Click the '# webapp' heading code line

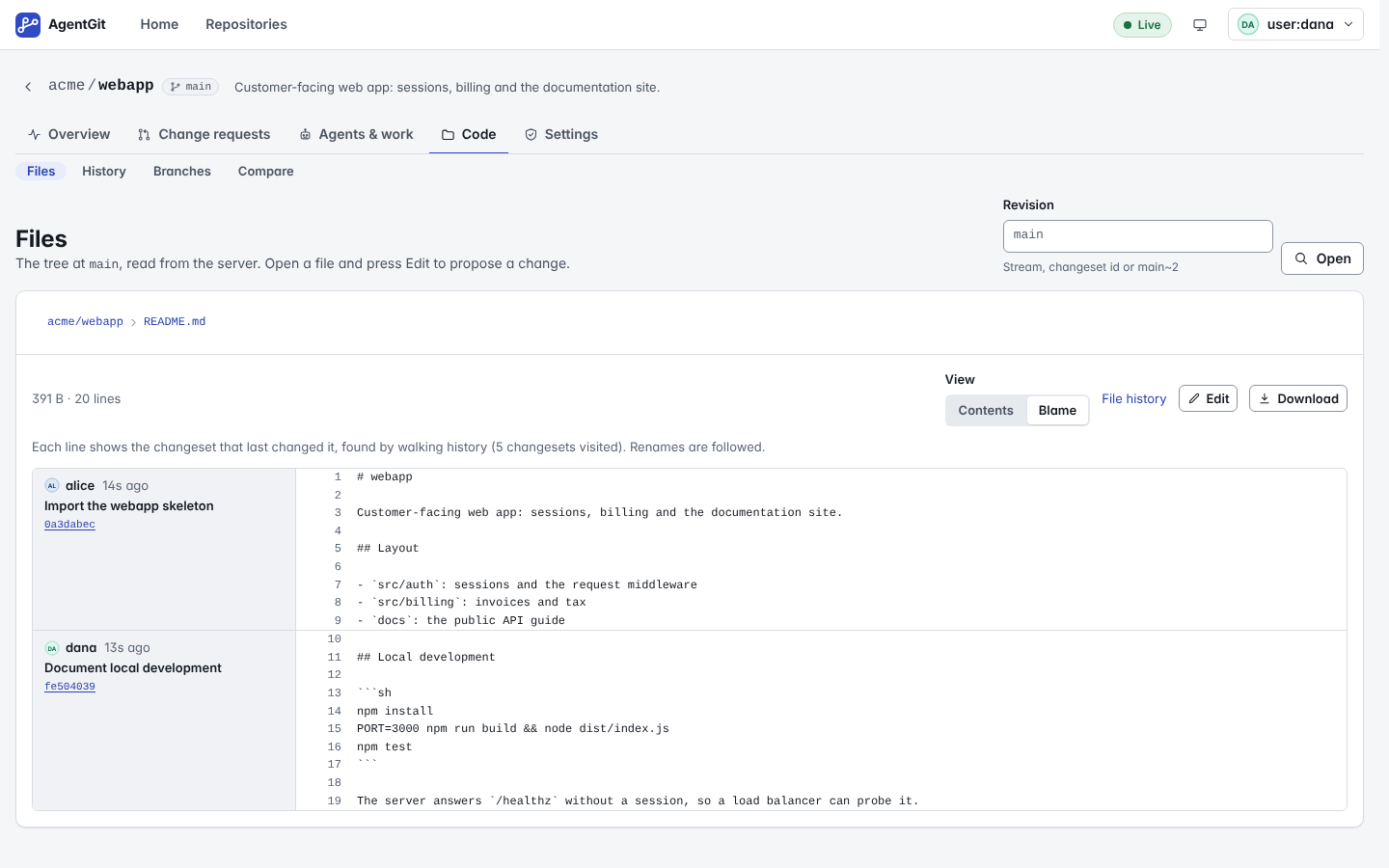[x=385, y=476]
